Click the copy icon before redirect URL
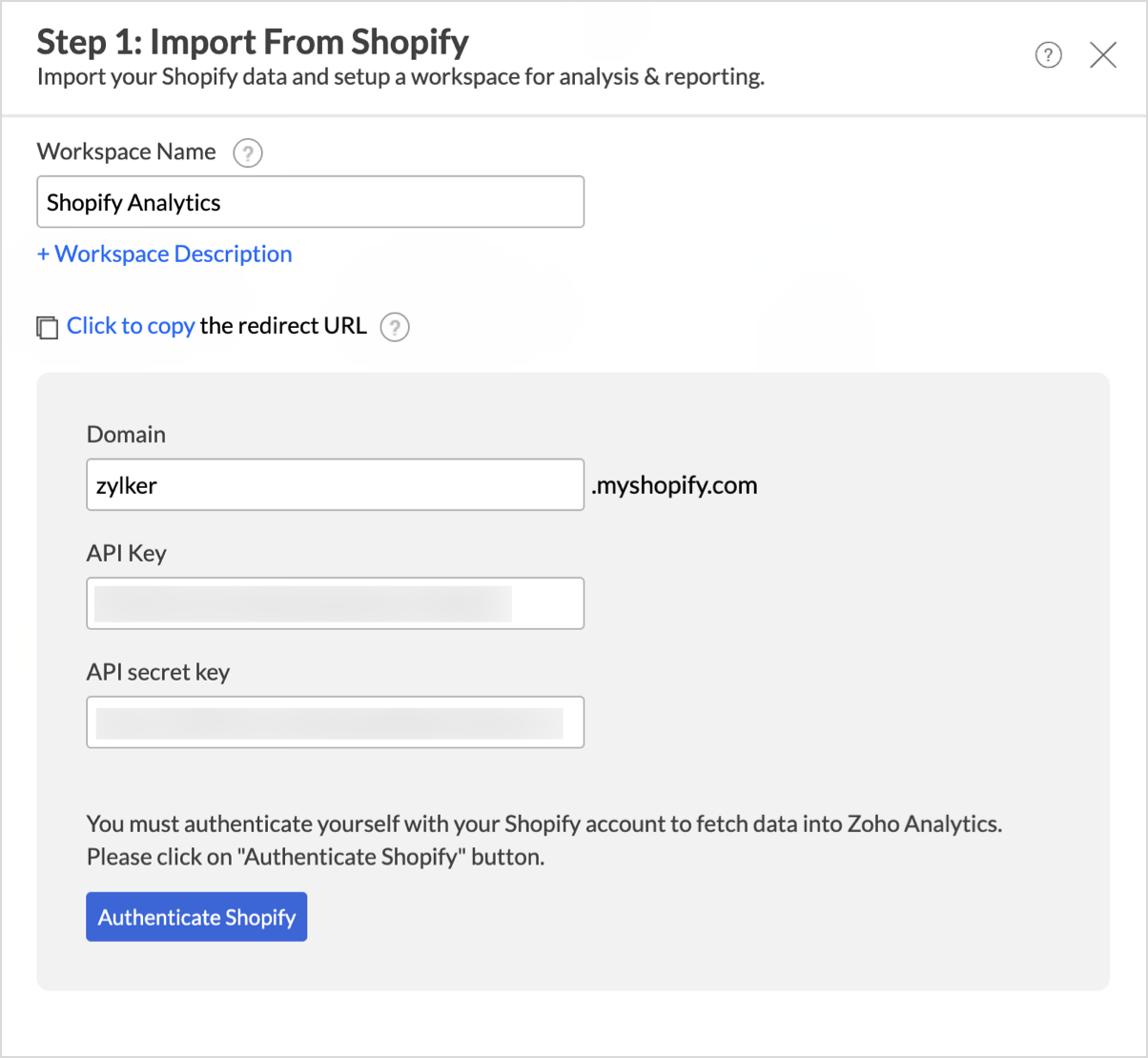Image resolution: width=1148 pixels, height=1058 pixels. pos(47,327)
